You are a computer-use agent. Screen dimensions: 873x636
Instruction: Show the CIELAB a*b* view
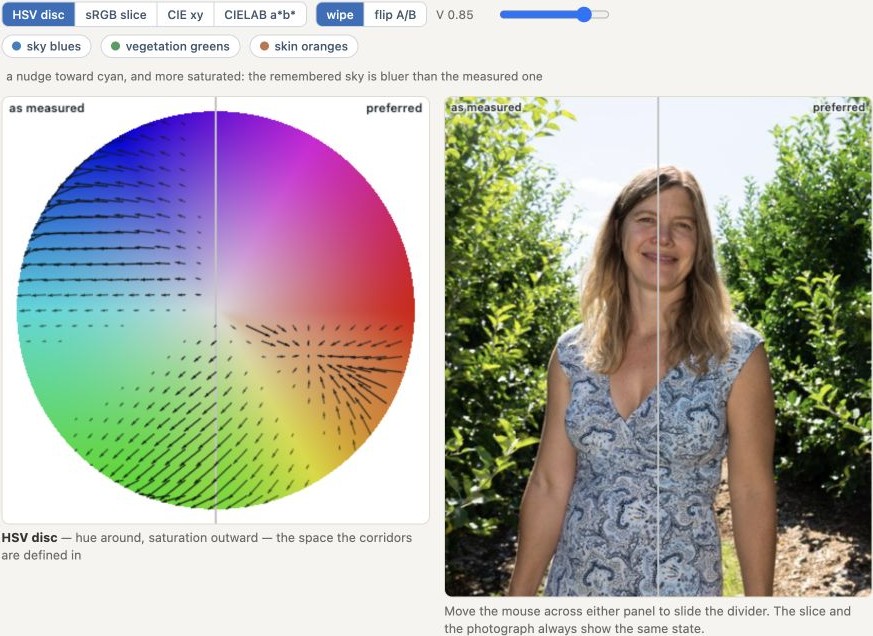pyautogui.click(x=260, y=14)
